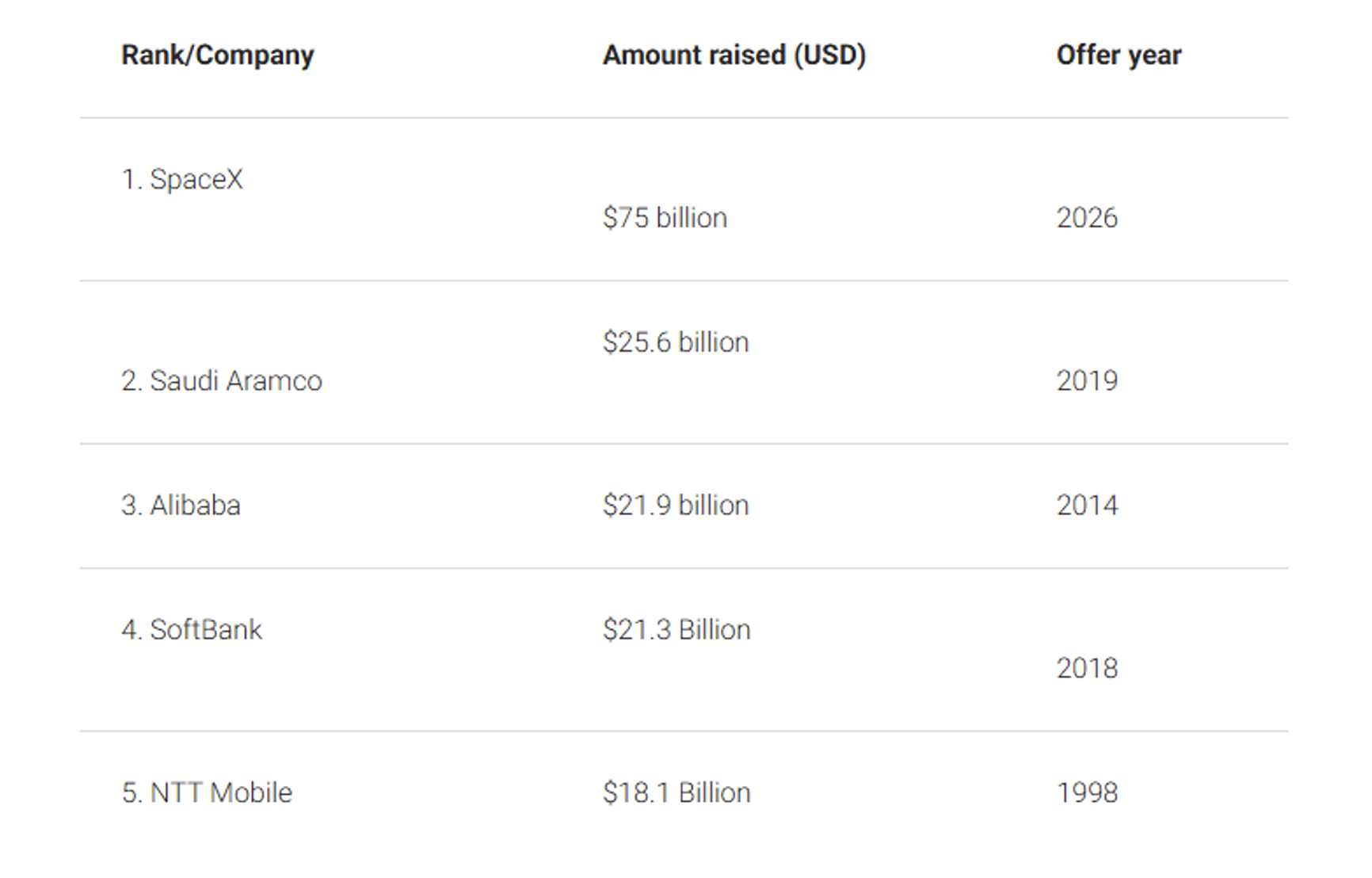Screen dimensions: 1372x878
Task: Click the 1998 offer year
Action: 1087,793
